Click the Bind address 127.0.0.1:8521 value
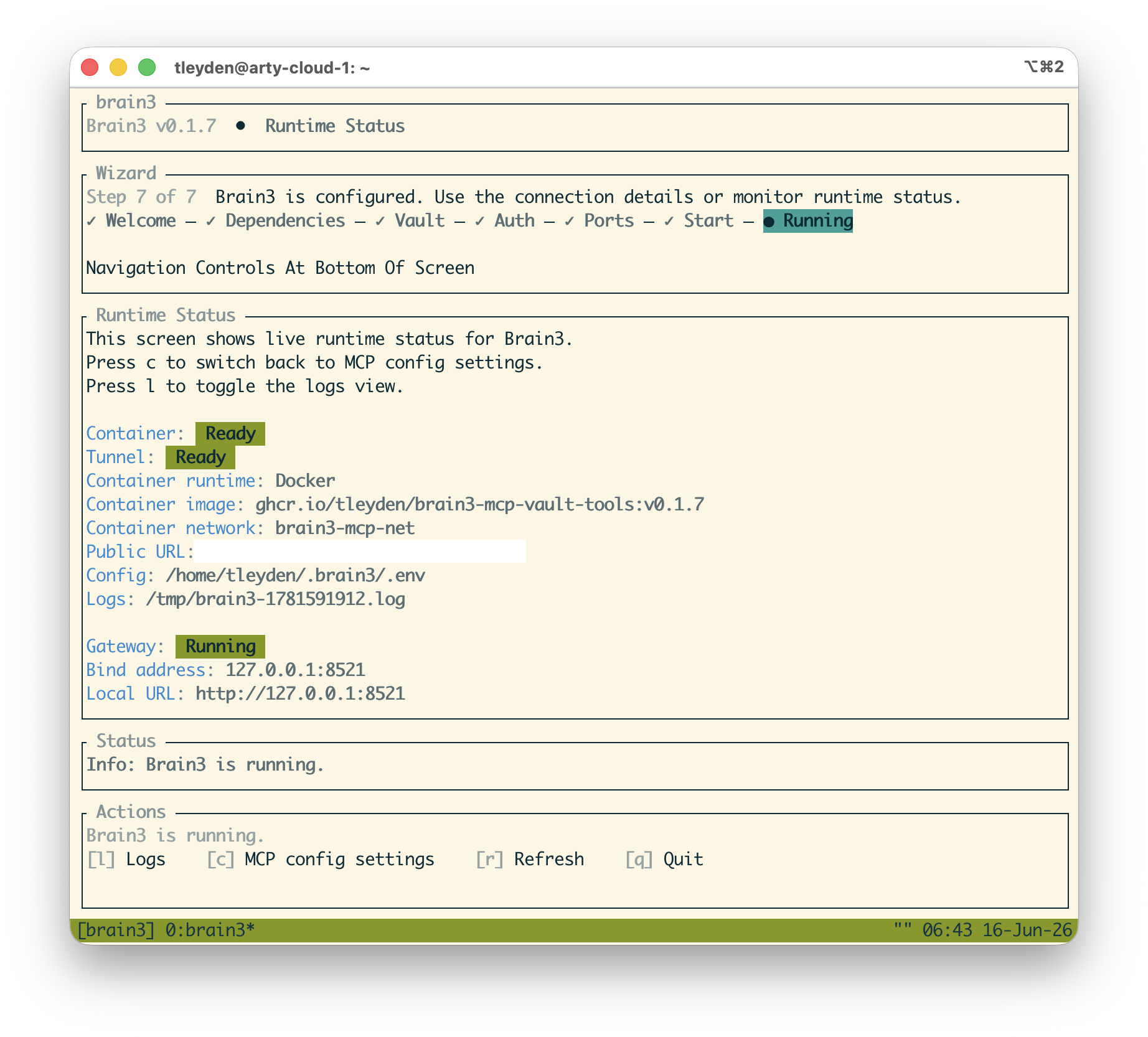The width and height of the screenshot is (1148, 1037). click(296, 670)
